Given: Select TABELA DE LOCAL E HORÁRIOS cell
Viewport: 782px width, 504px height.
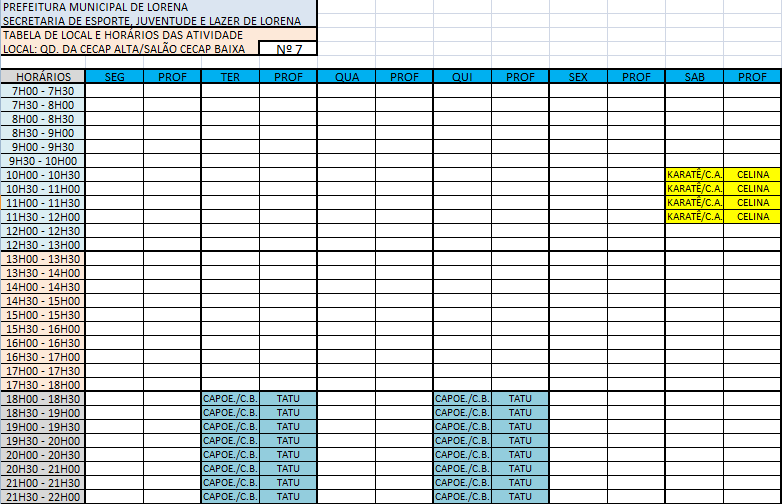Looking at the screenshot, I should pos(159,35).
